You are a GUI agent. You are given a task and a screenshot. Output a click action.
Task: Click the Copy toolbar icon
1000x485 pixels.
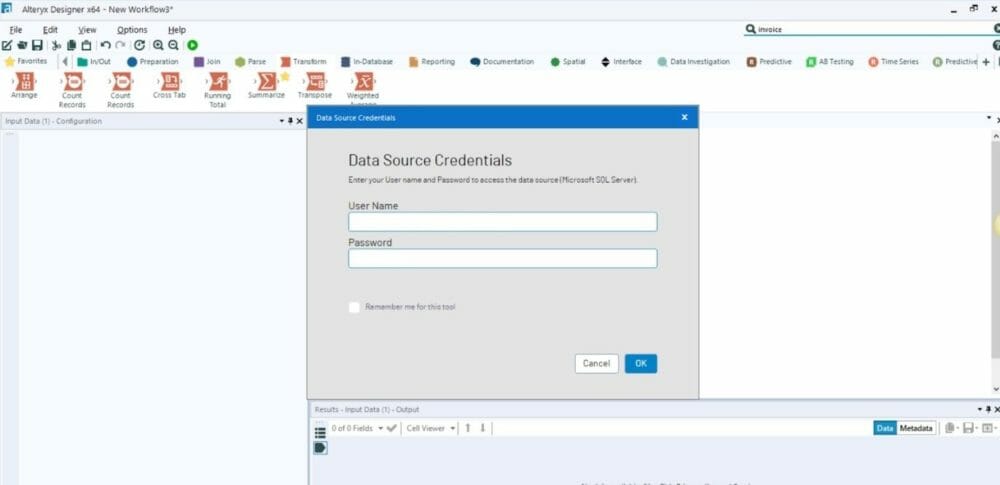[71, 45]
